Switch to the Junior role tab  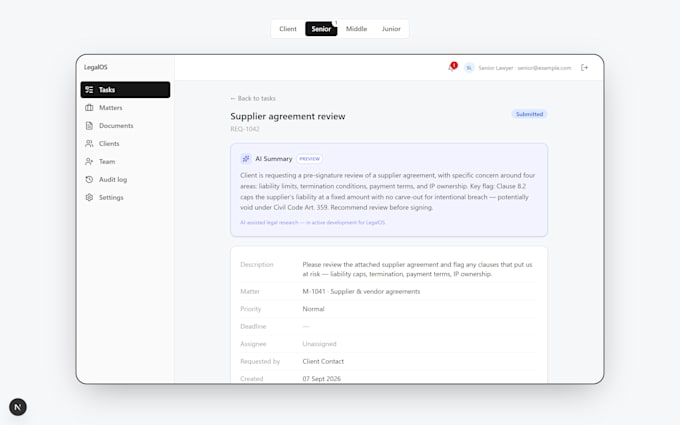click(x=391, y=29)
